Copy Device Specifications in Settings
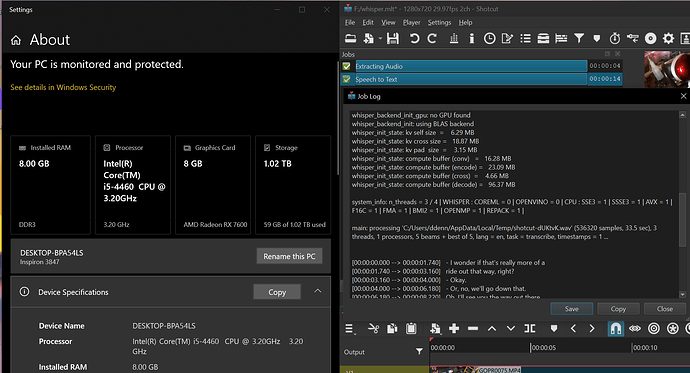The width and height of the screenshot is (690, 373). coord(277,292)
